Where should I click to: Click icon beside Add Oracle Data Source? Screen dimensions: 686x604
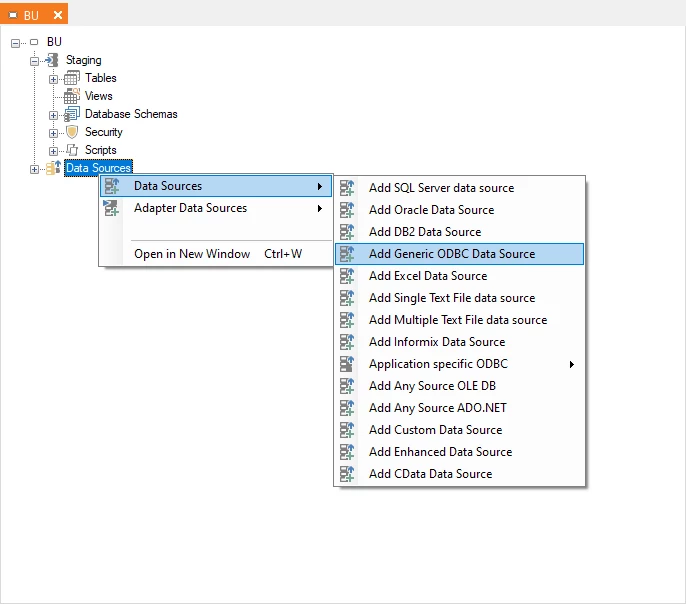coord(347,209)
